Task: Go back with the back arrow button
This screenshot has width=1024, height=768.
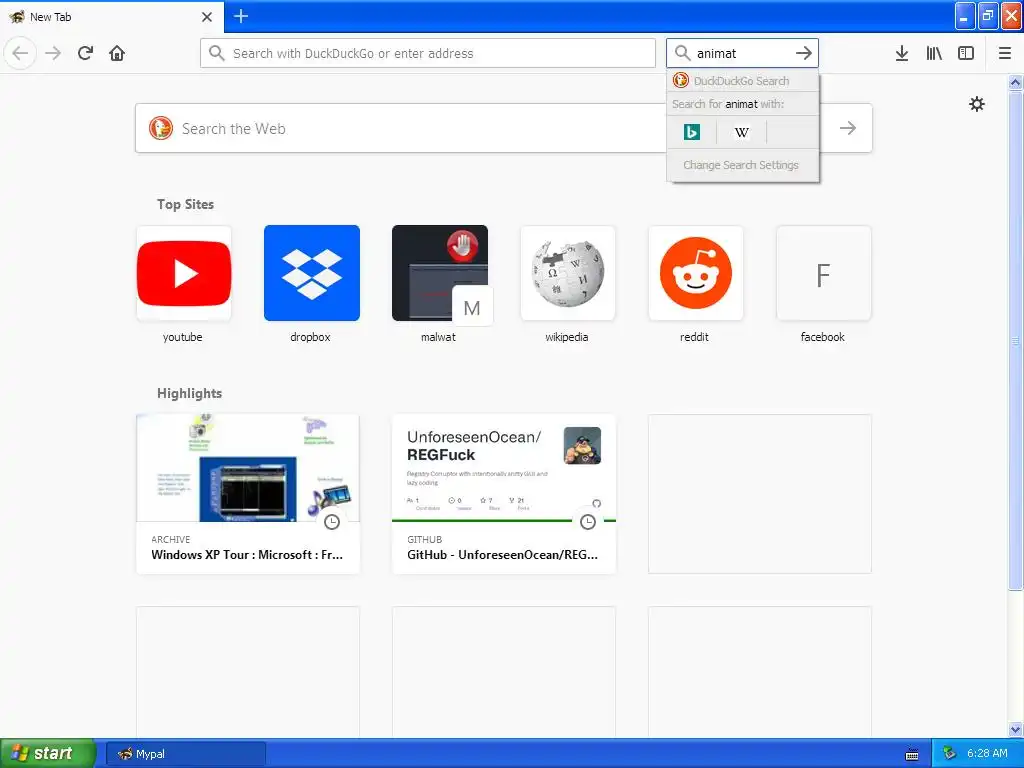Action: pyautogui.click(x=20, y=53)
